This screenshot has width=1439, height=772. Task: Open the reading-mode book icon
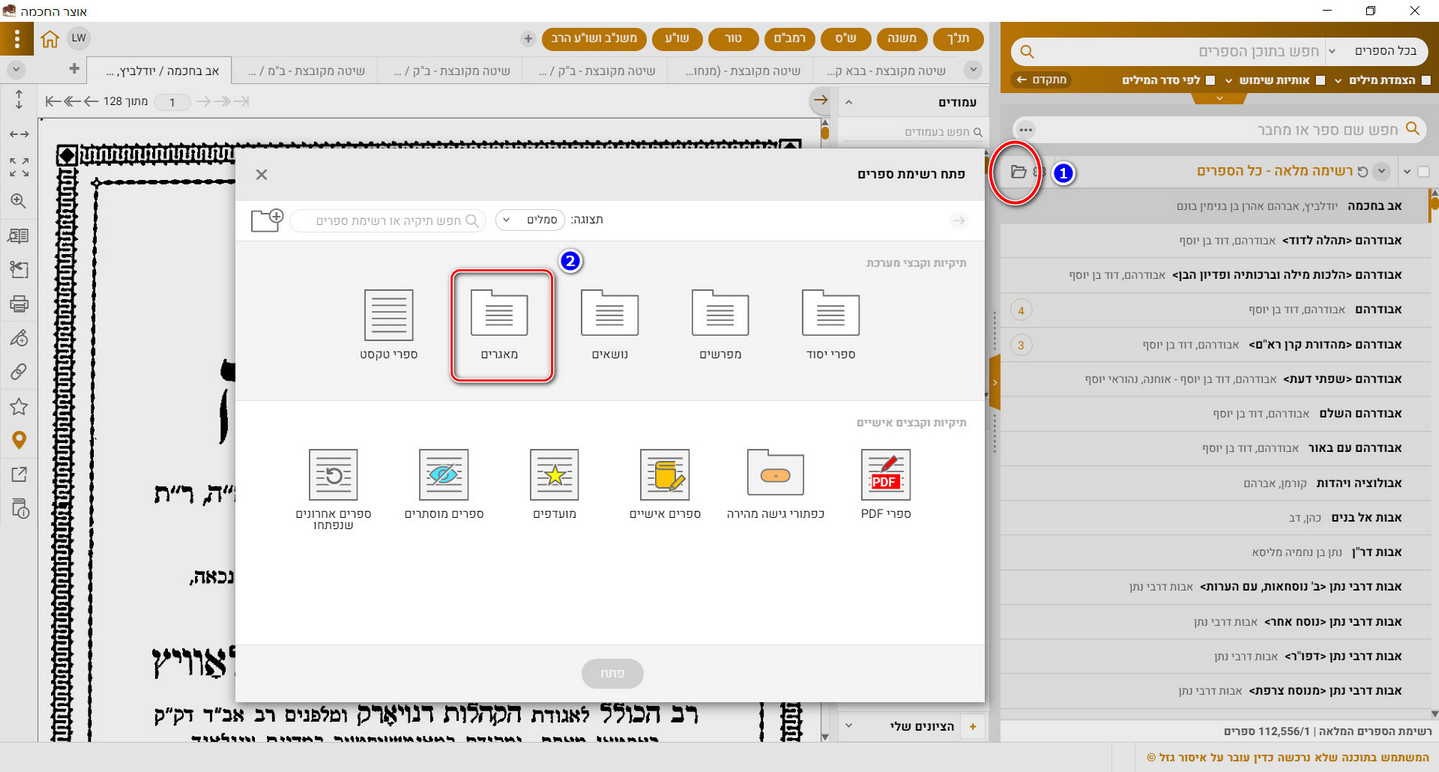tap(18, 236)
